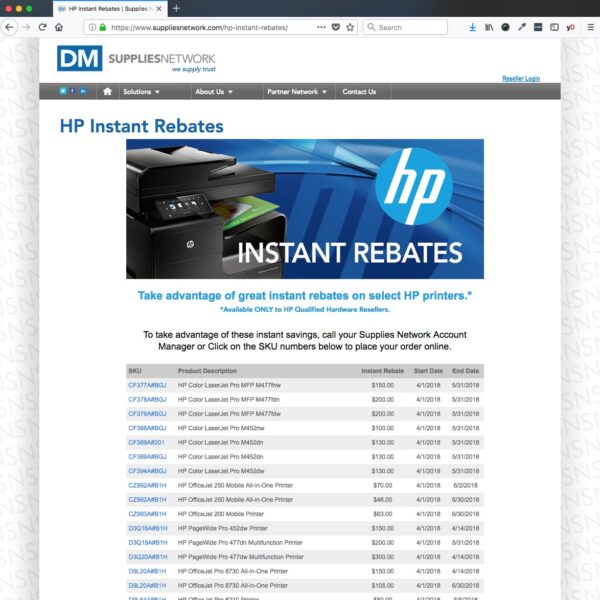Open the LinkedIn social icon
Image resolution: width=600 pixels, height=600 pixels.
(83, 92)
